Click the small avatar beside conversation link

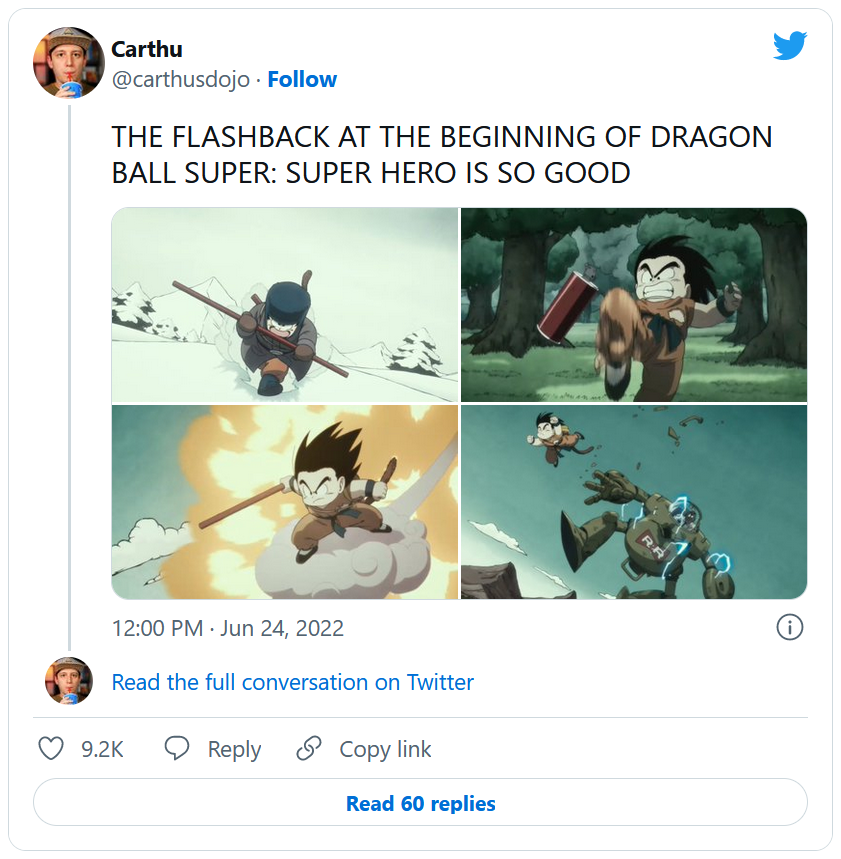click(x=69, y=681)
